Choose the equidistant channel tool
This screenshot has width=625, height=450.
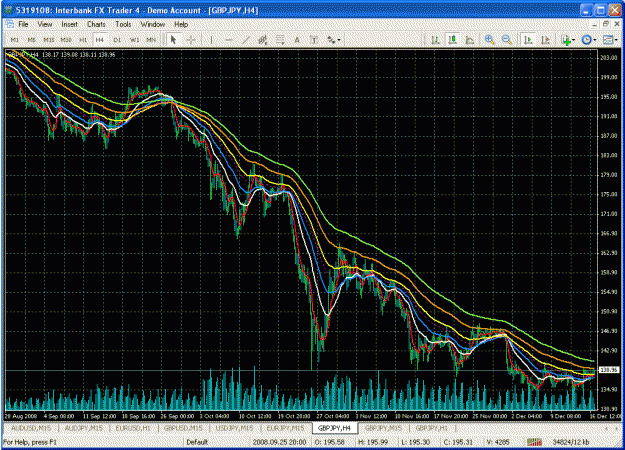[x=263, y=39]
